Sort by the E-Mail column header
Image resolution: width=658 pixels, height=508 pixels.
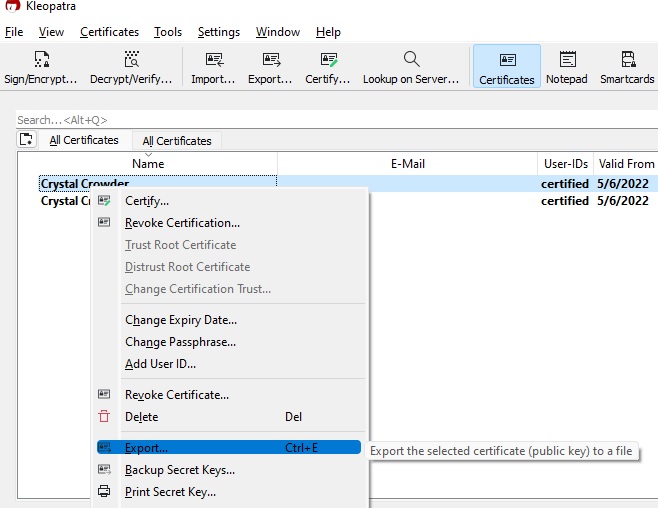click(x=407, y=164)
